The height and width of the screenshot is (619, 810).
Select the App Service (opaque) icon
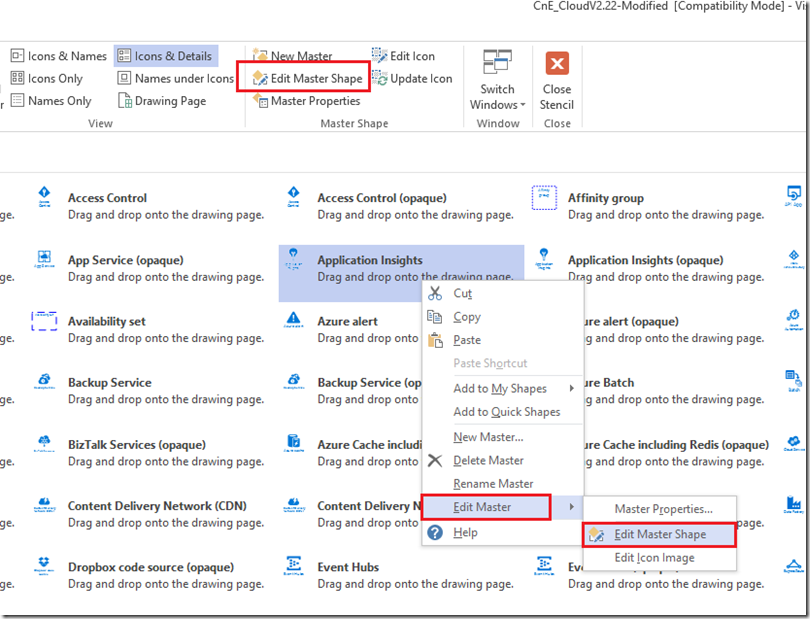click(44, 259)
